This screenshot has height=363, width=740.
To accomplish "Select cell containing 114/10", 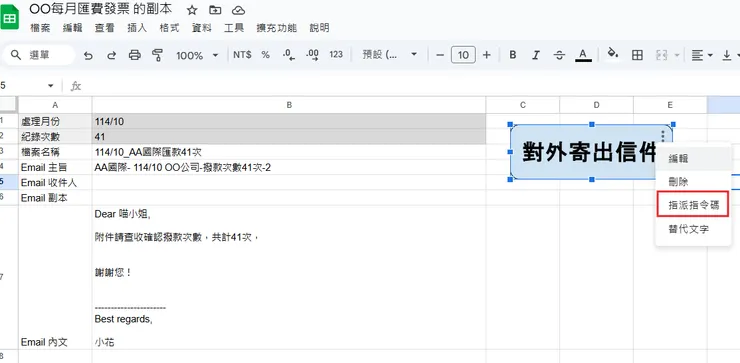I will 289,121.
